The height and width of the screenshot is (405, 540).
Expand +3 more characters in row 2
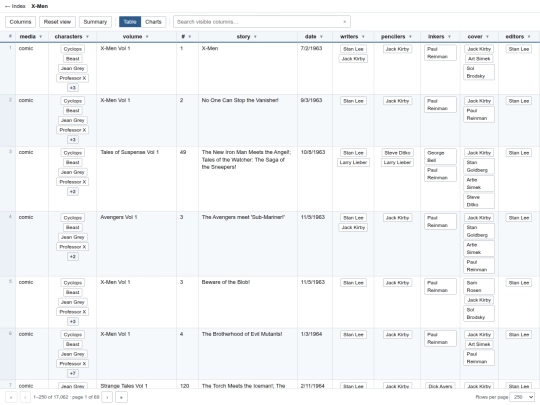click(73, 139)
